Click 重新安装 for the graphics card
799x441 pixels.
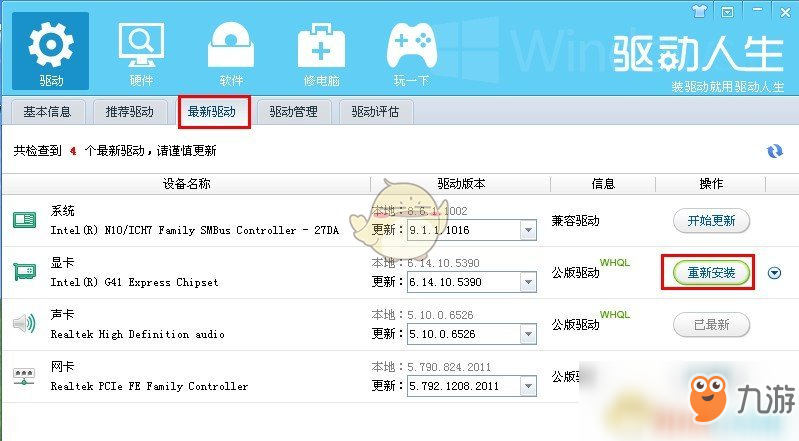coord(711,273)
